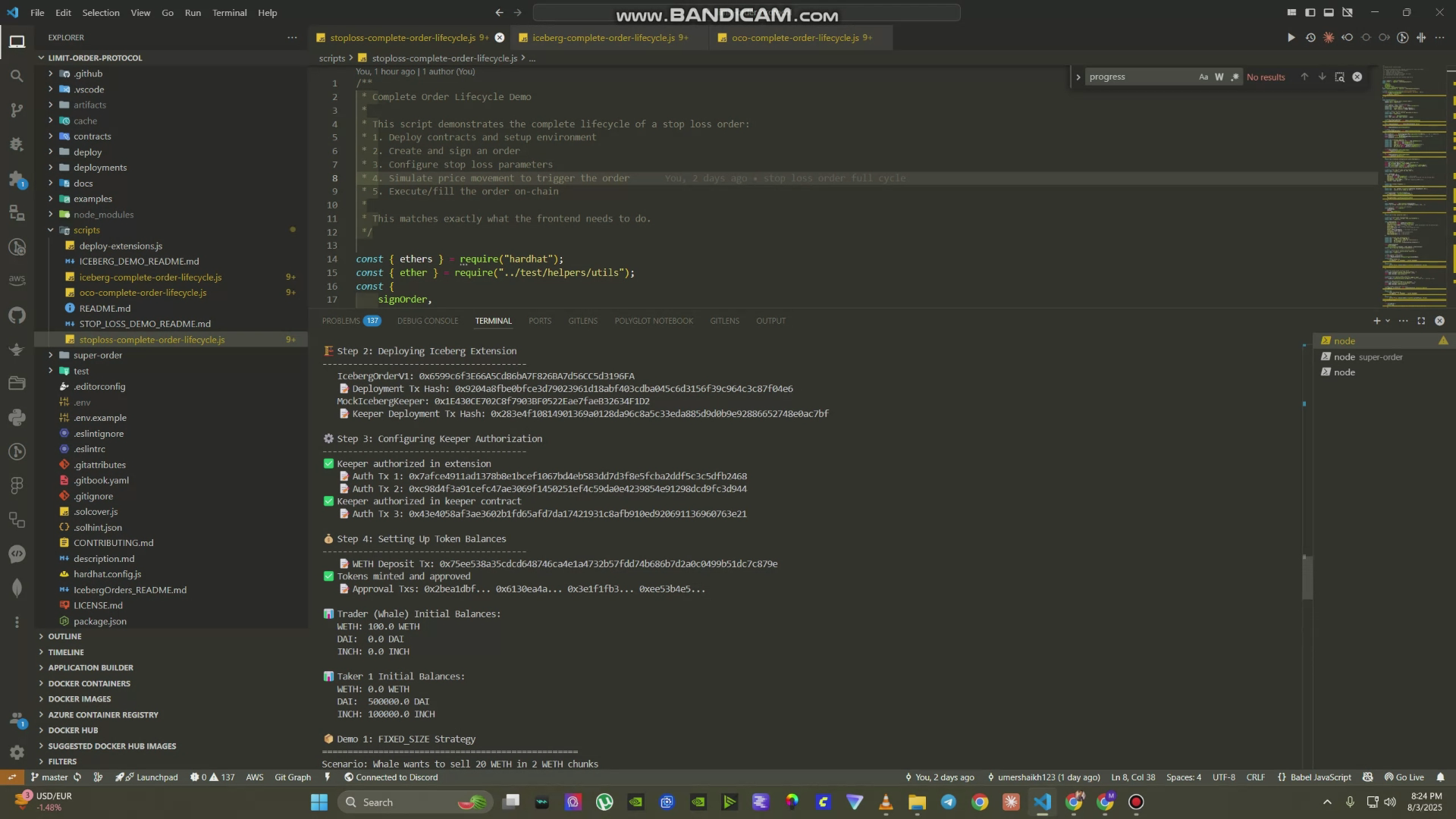Click the split editor icon
This screenshot has height=819, width=1456.
[1420, 37]
